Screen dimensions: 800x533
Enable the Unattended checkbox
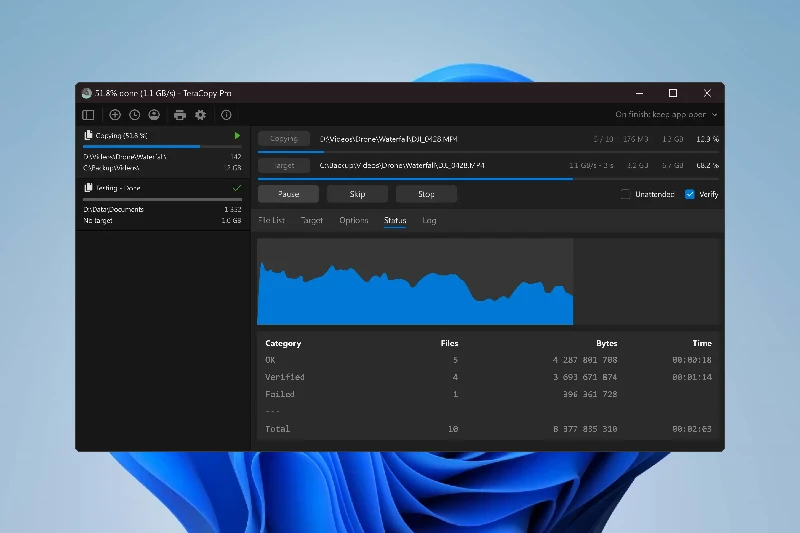tap(626, 194)
